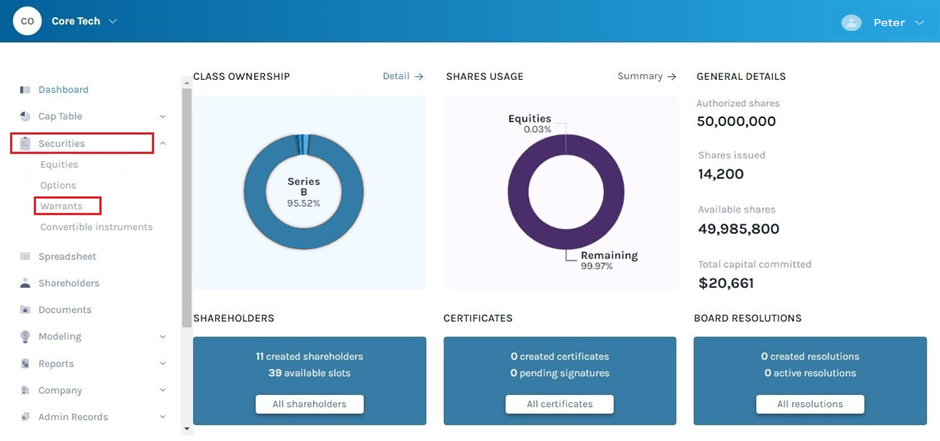
Task: Click the All shareholders button
Action: tap(309, 404)
